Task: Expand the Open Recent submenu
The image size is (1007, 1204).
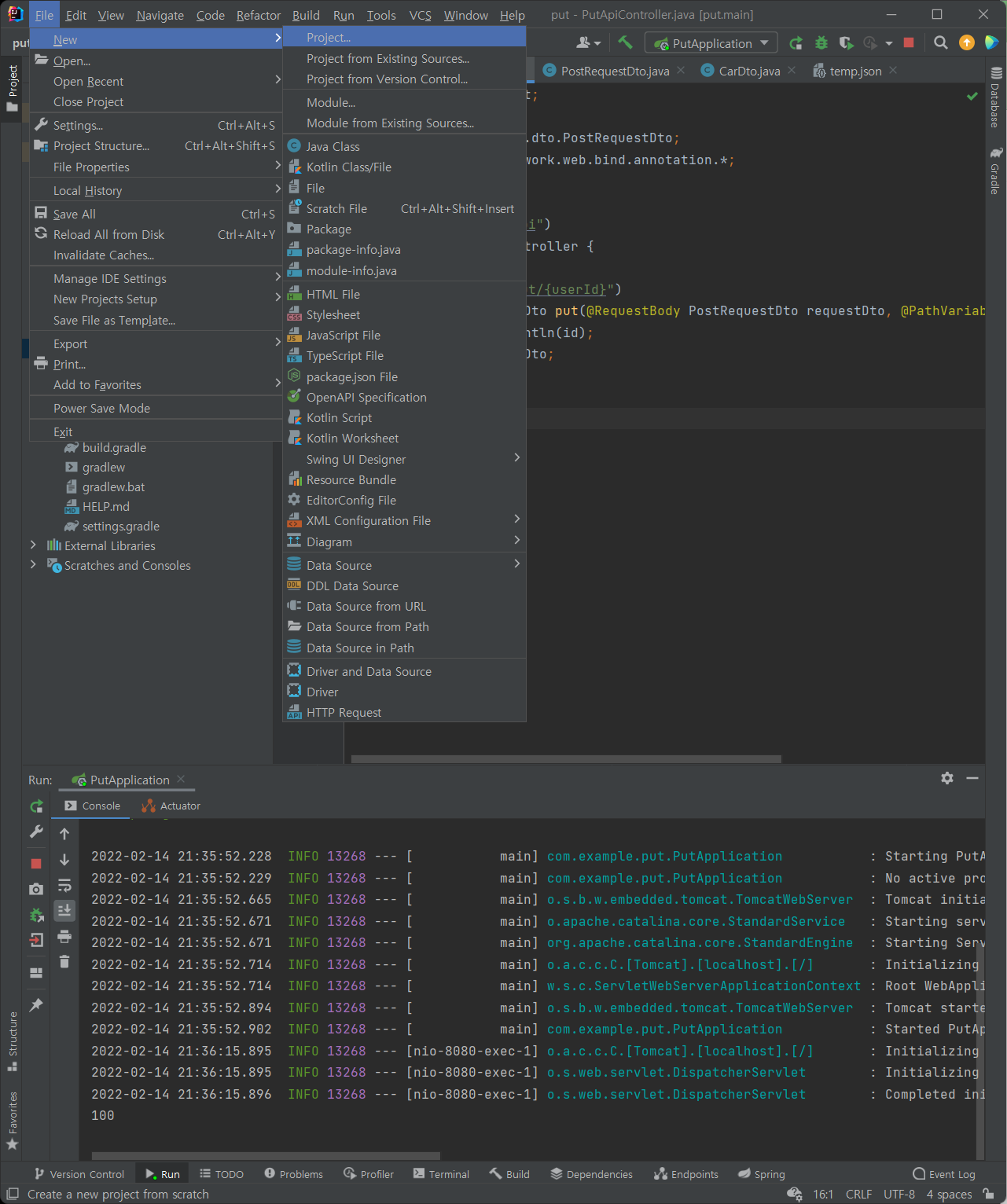Action: (156, 81)
